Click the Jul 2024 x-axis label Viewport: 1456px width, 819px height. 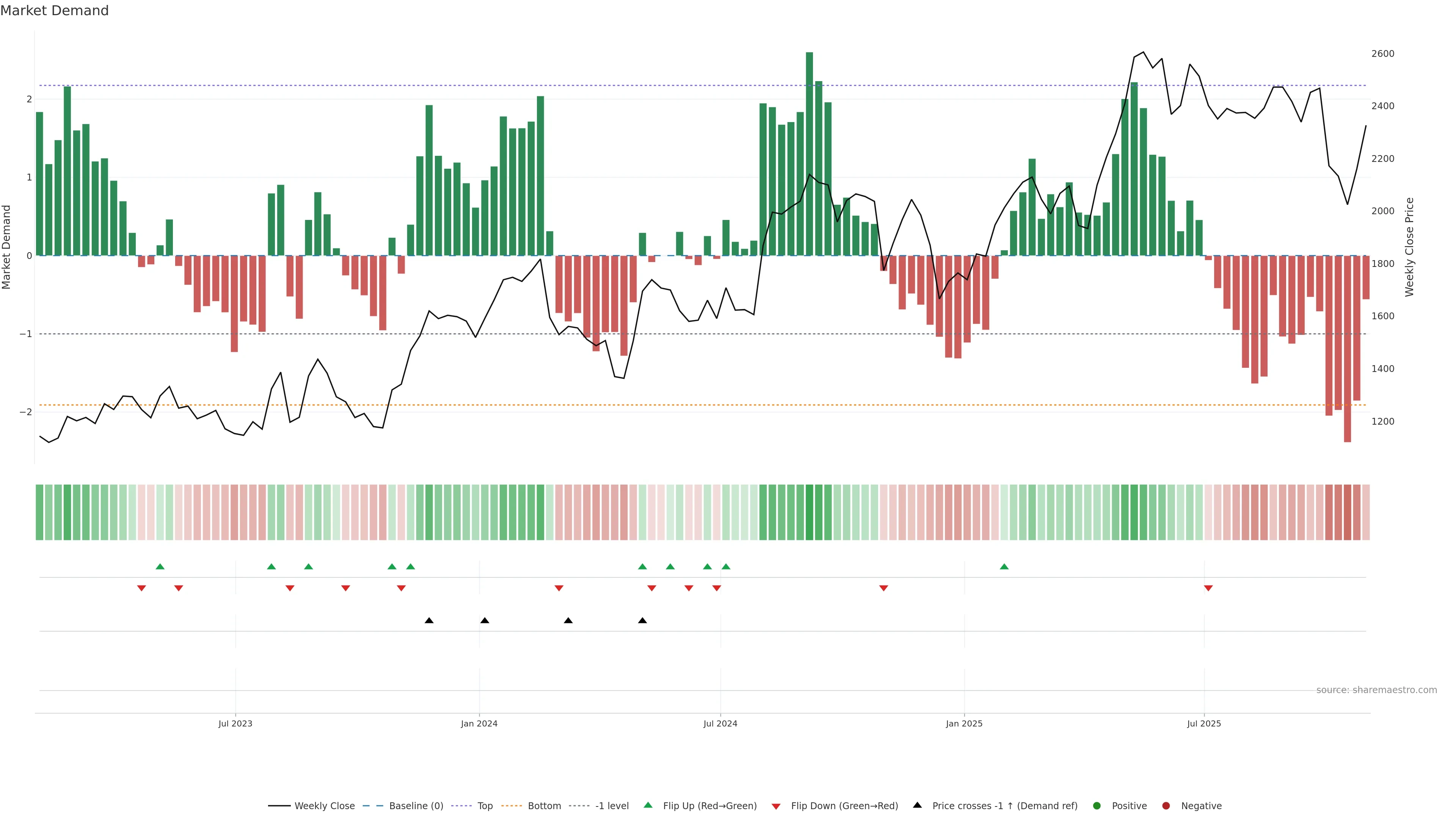point(720,723)
